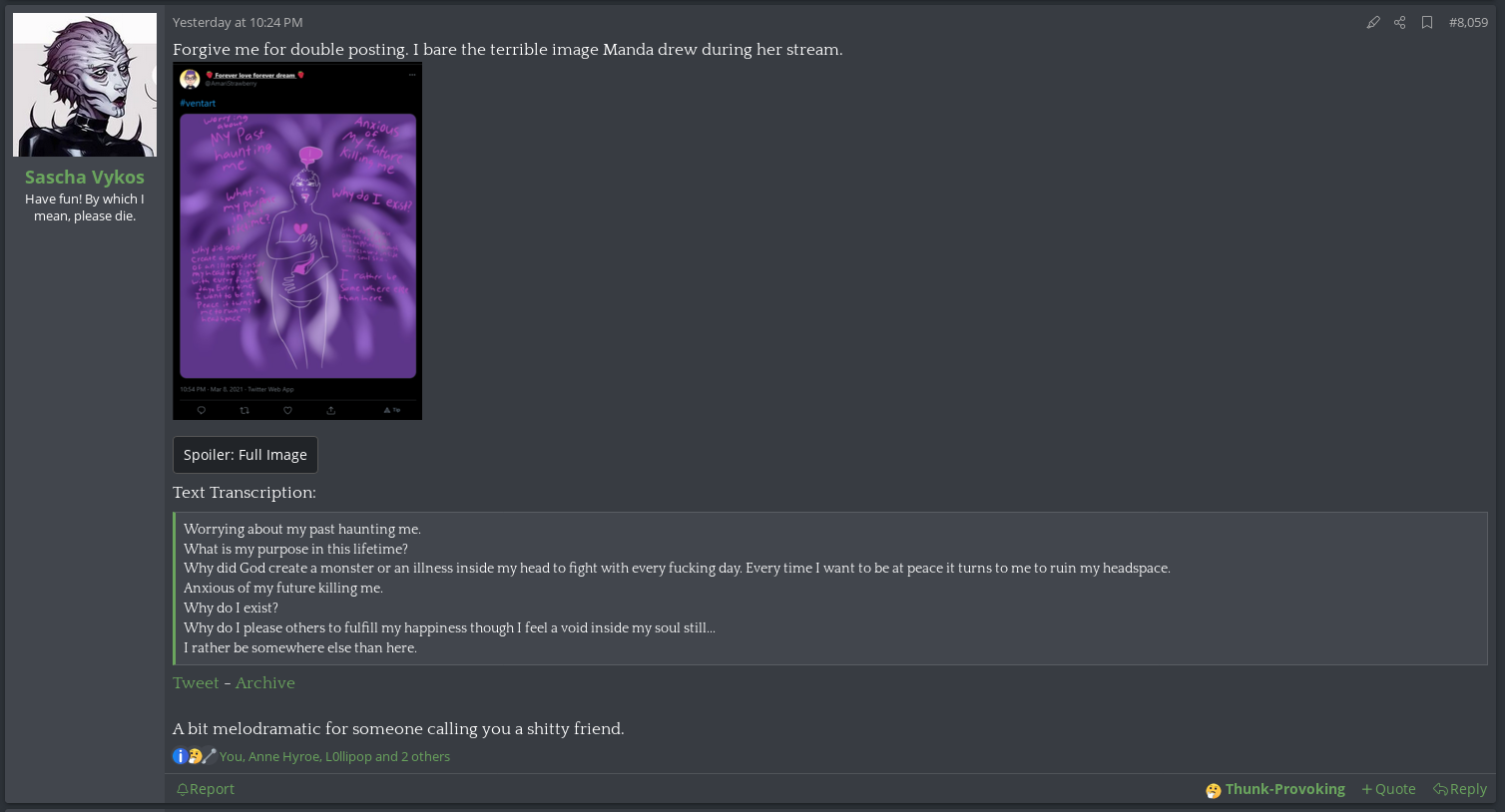Open the Archive link
This screenshot has height=812, width=1505.
point(265,683)
